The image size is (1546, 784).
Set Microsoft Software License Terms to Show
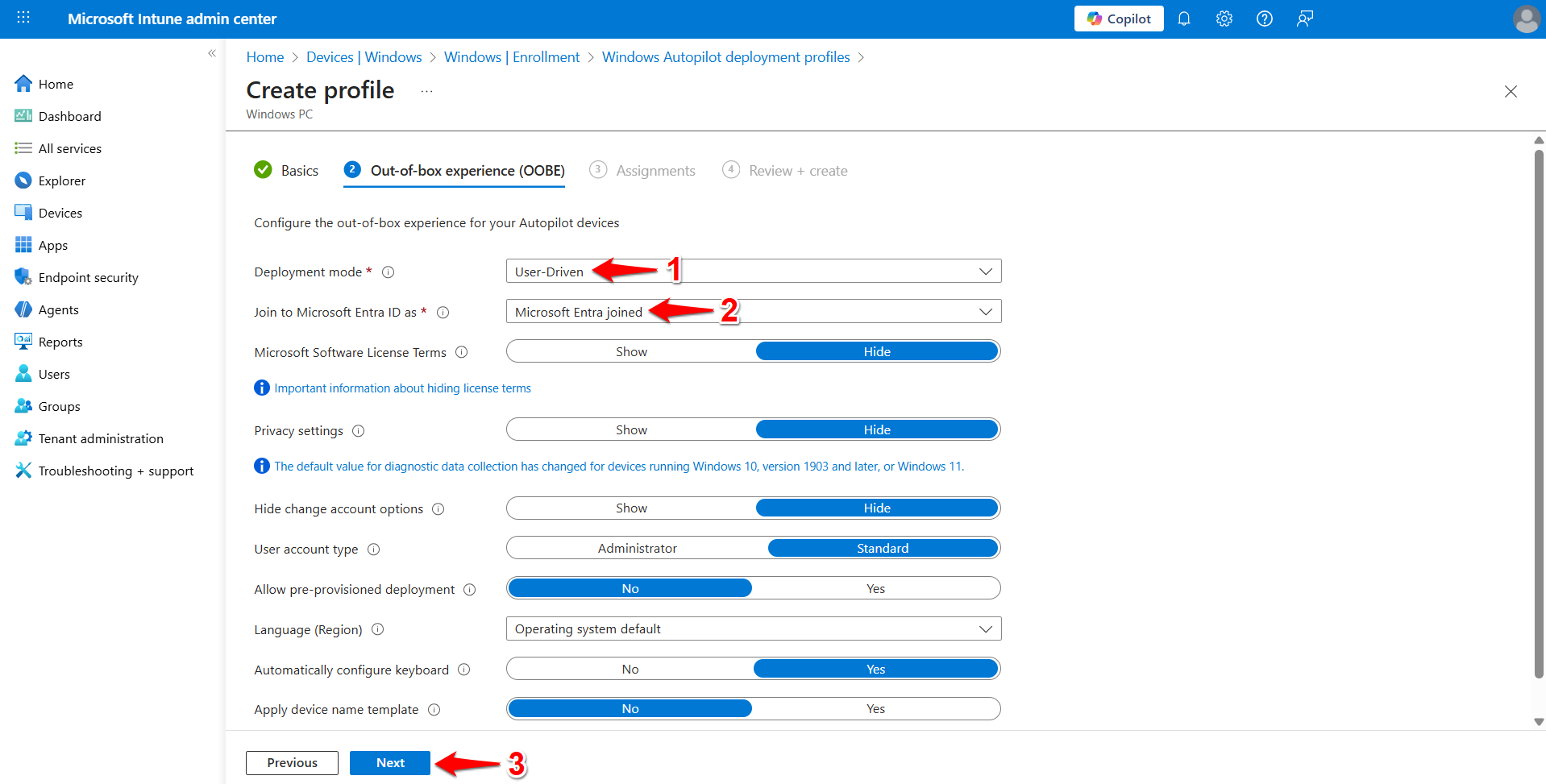[x=631, y=351]
